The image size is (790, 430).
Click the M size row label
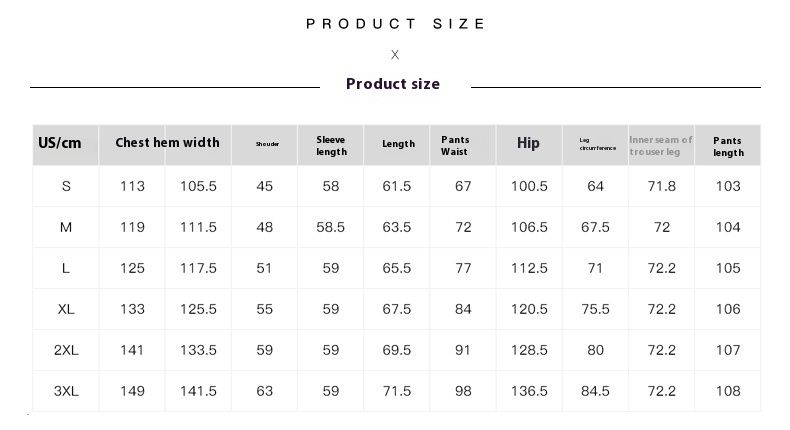pyautogui.click(x=66, y=227)
